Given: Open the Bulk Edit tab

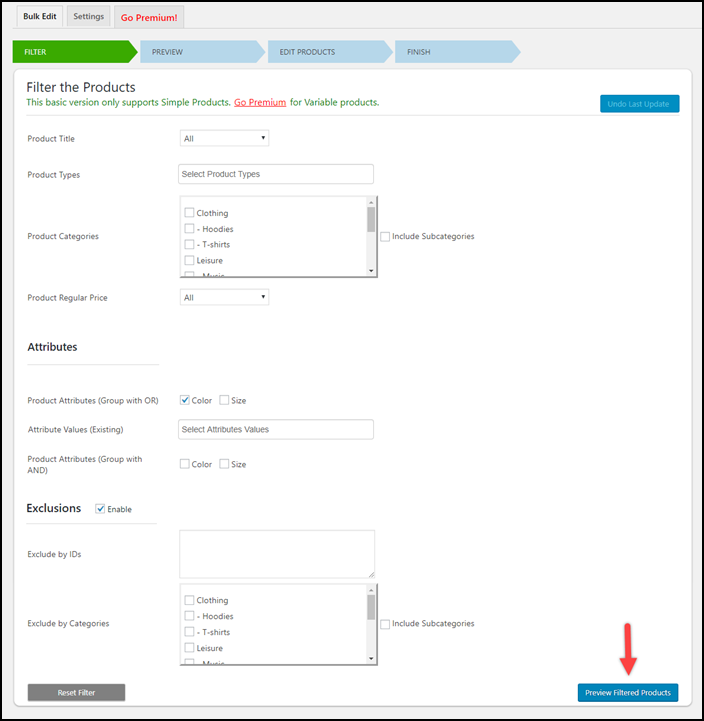Looking at the screenshot, I should click(39, 17).
